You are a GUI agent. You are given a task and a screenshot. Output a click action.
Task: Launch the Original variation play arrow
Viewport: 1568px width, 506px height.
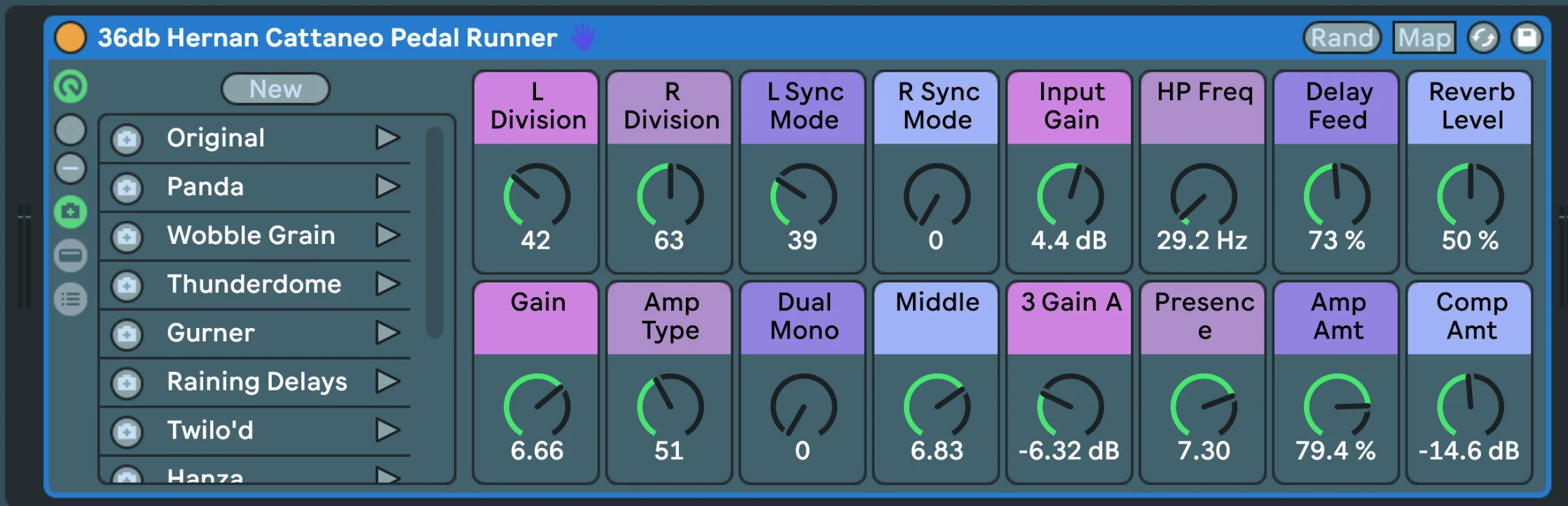point(387,138)
